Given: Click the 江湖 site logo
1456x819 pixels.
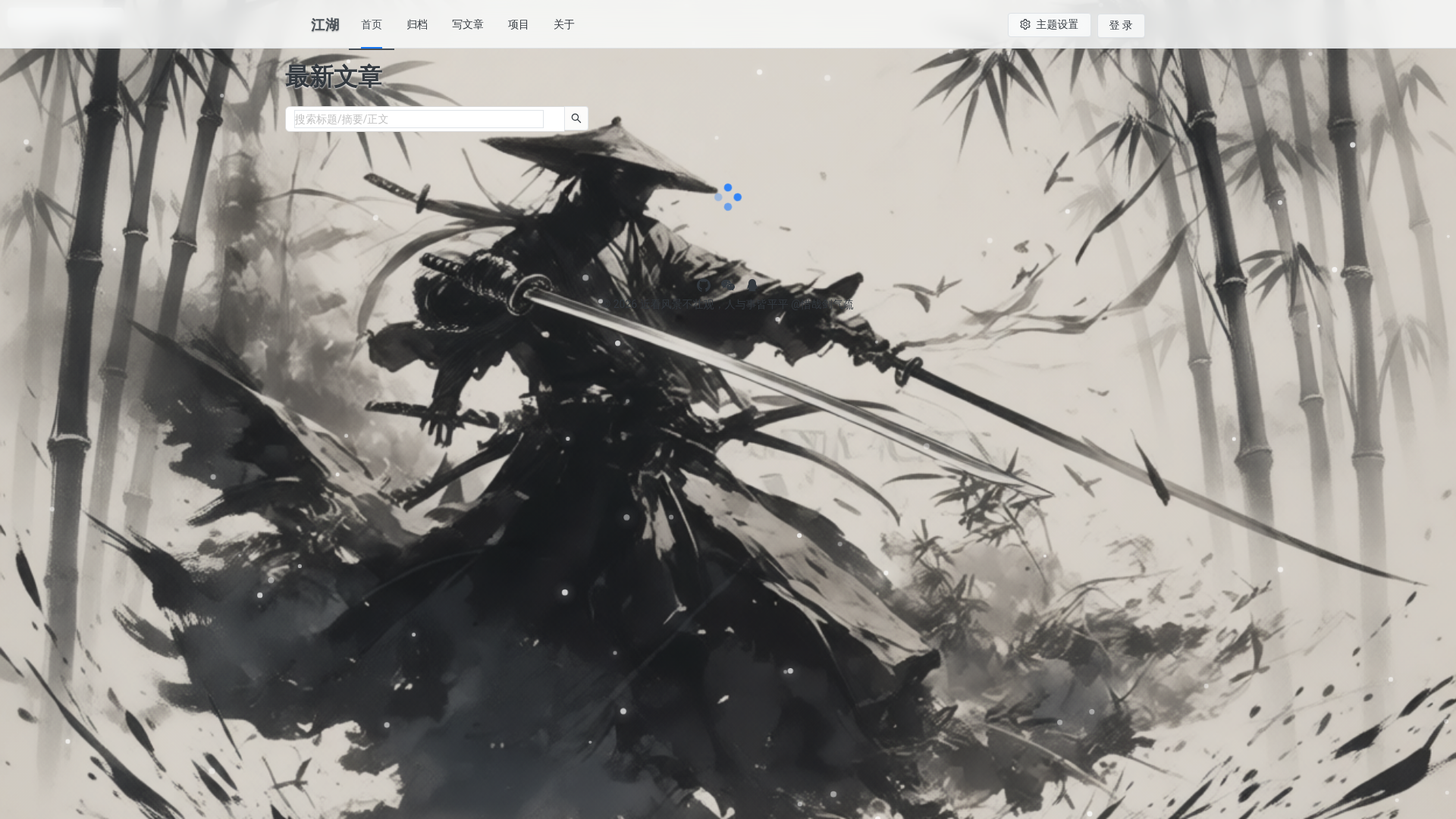Looking at the screenshot, I should (x=325, y=25).
